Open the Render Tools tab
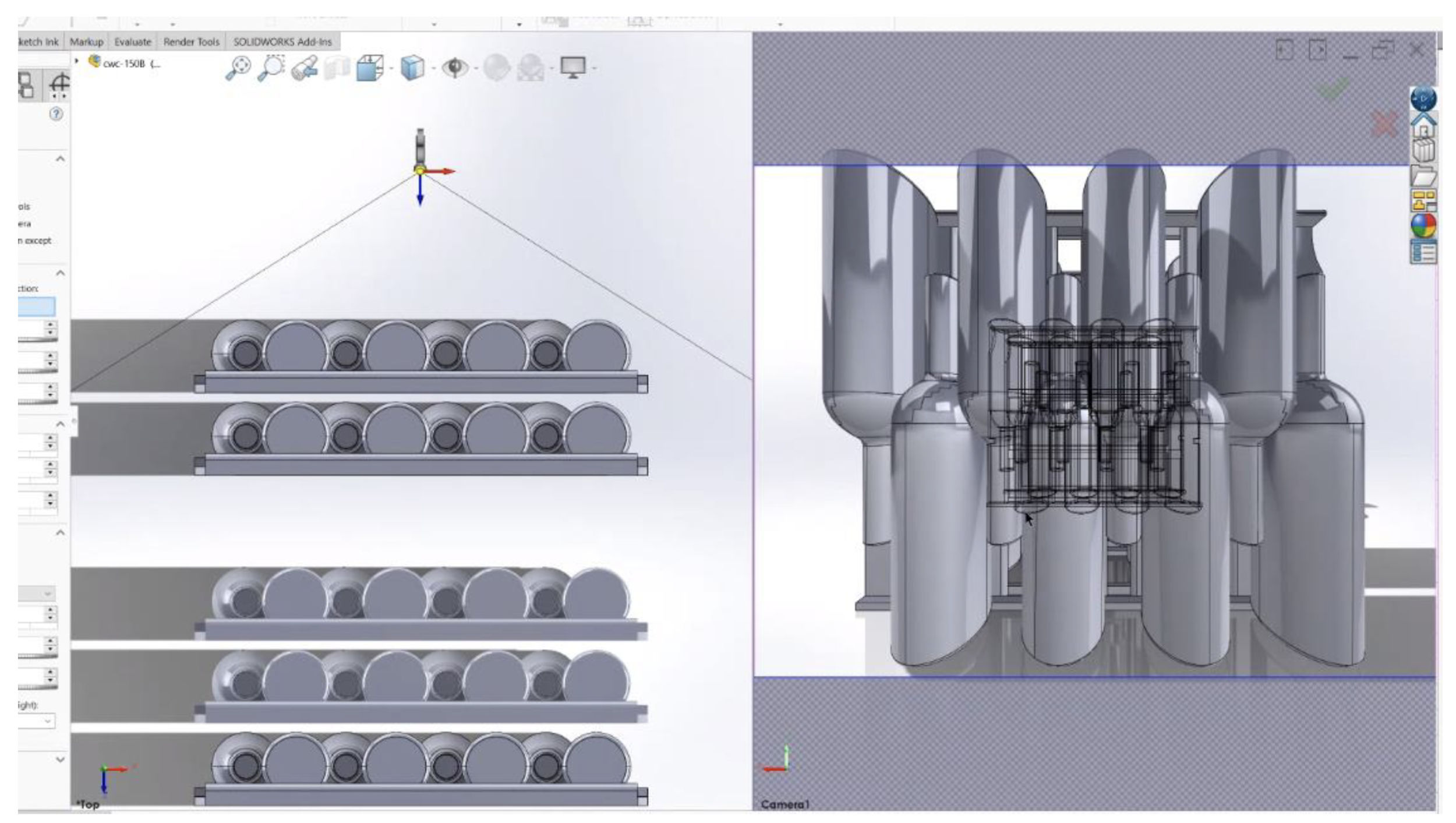The height and width of the screenshot is (823, 1456). click(x=191, y=42)
